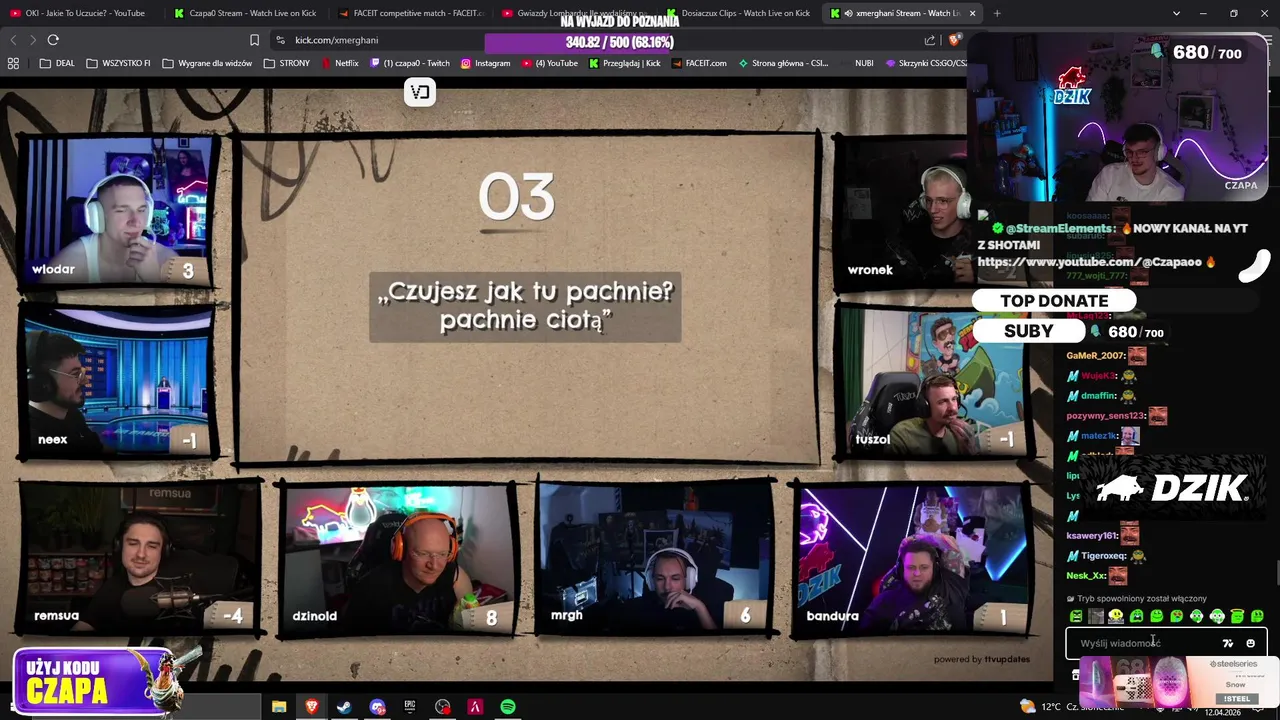This screenshot has height=720, width=1280.
Task: Click chat username Nesk_Xx
Action: click(x=1086, y=576)
